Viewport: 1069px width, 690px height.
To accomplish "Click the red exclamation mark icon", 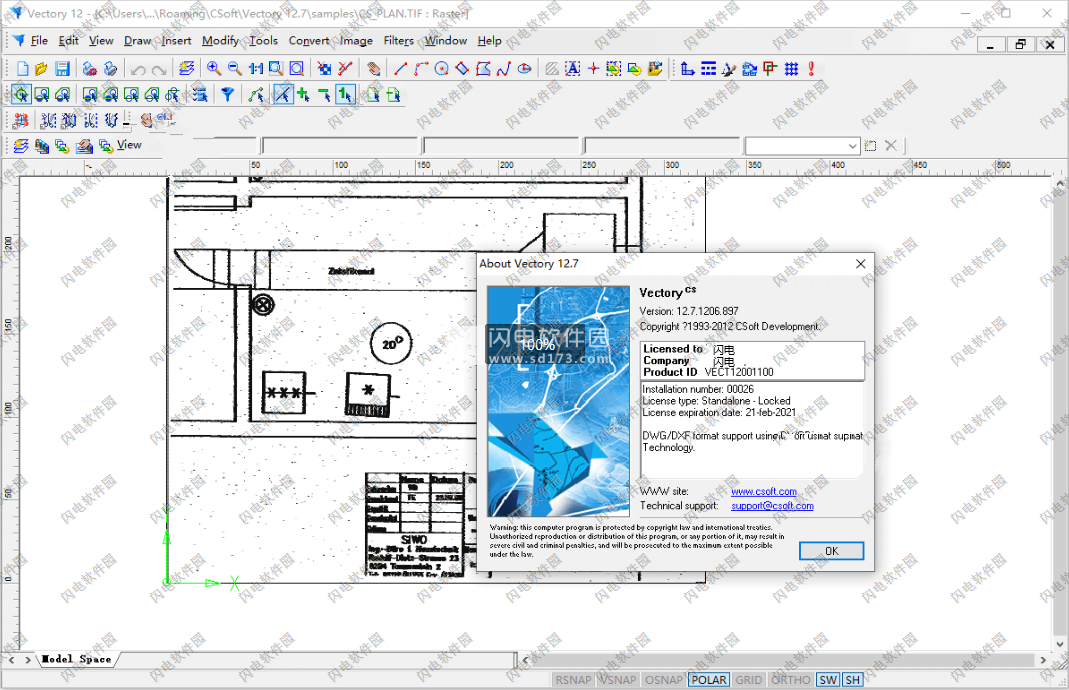I will click(x=811, y=69).
